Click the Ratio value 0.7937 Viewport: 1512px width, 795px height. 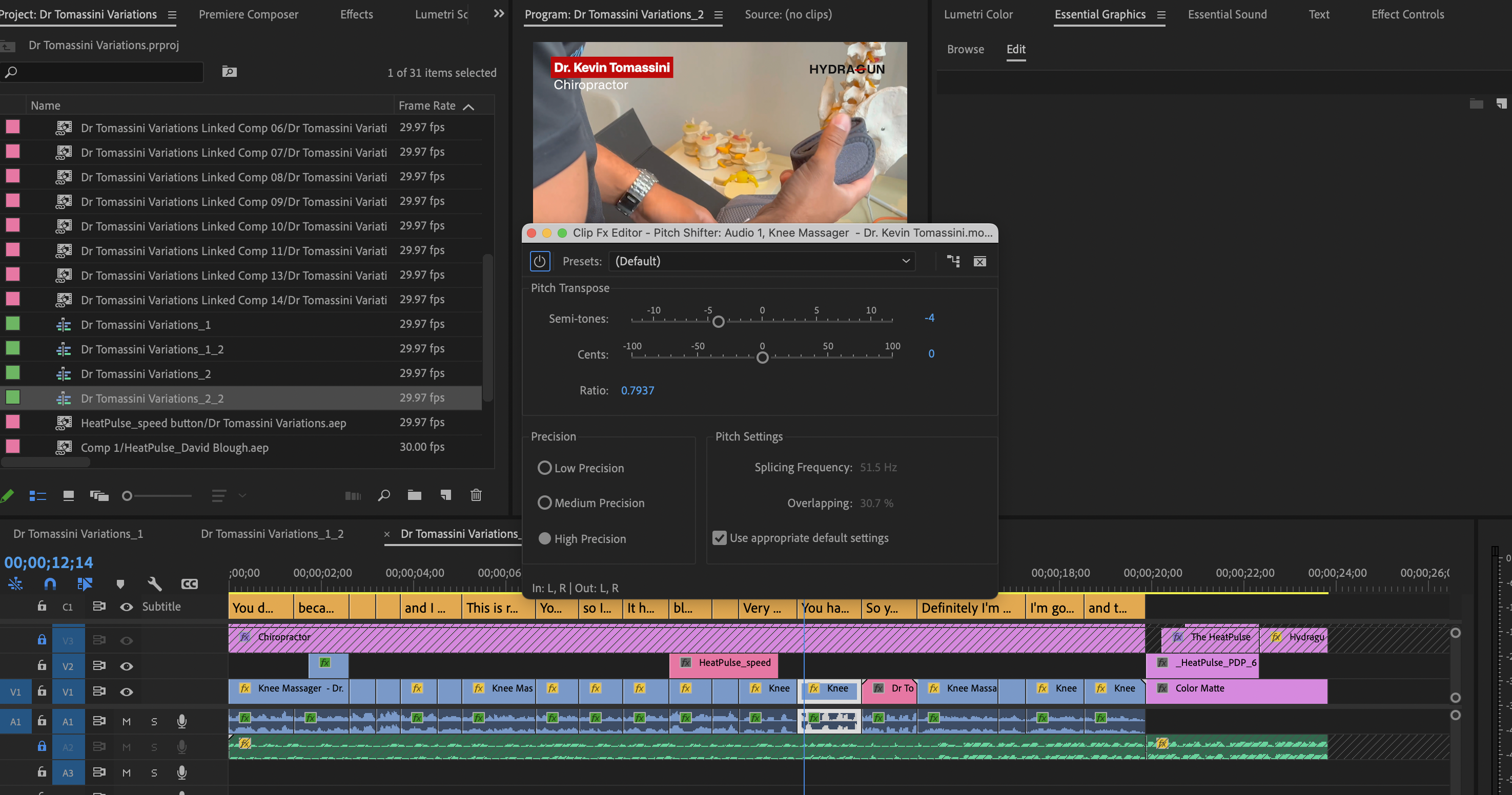click(x=638, y=390)
